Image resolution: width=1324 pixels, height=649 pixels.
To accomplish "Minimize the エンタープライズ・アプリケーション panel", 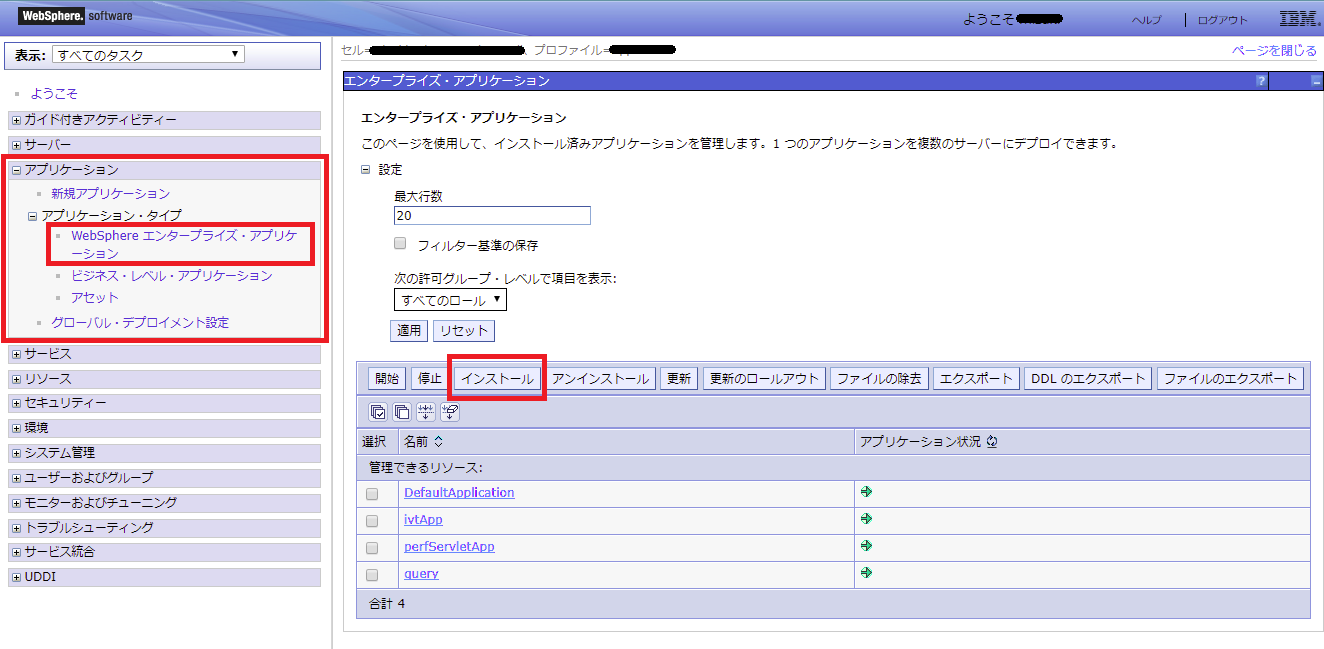I will (1316, 81).
